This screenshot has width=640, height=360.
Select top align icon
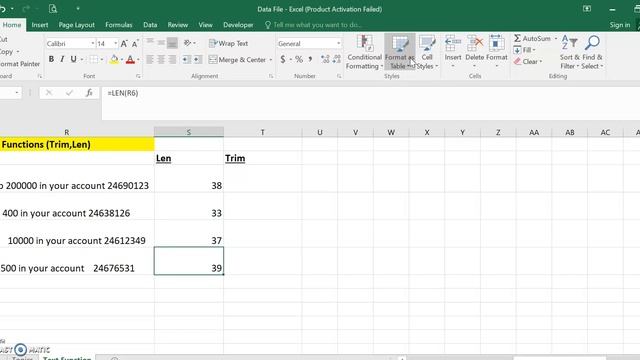[150, 43]
